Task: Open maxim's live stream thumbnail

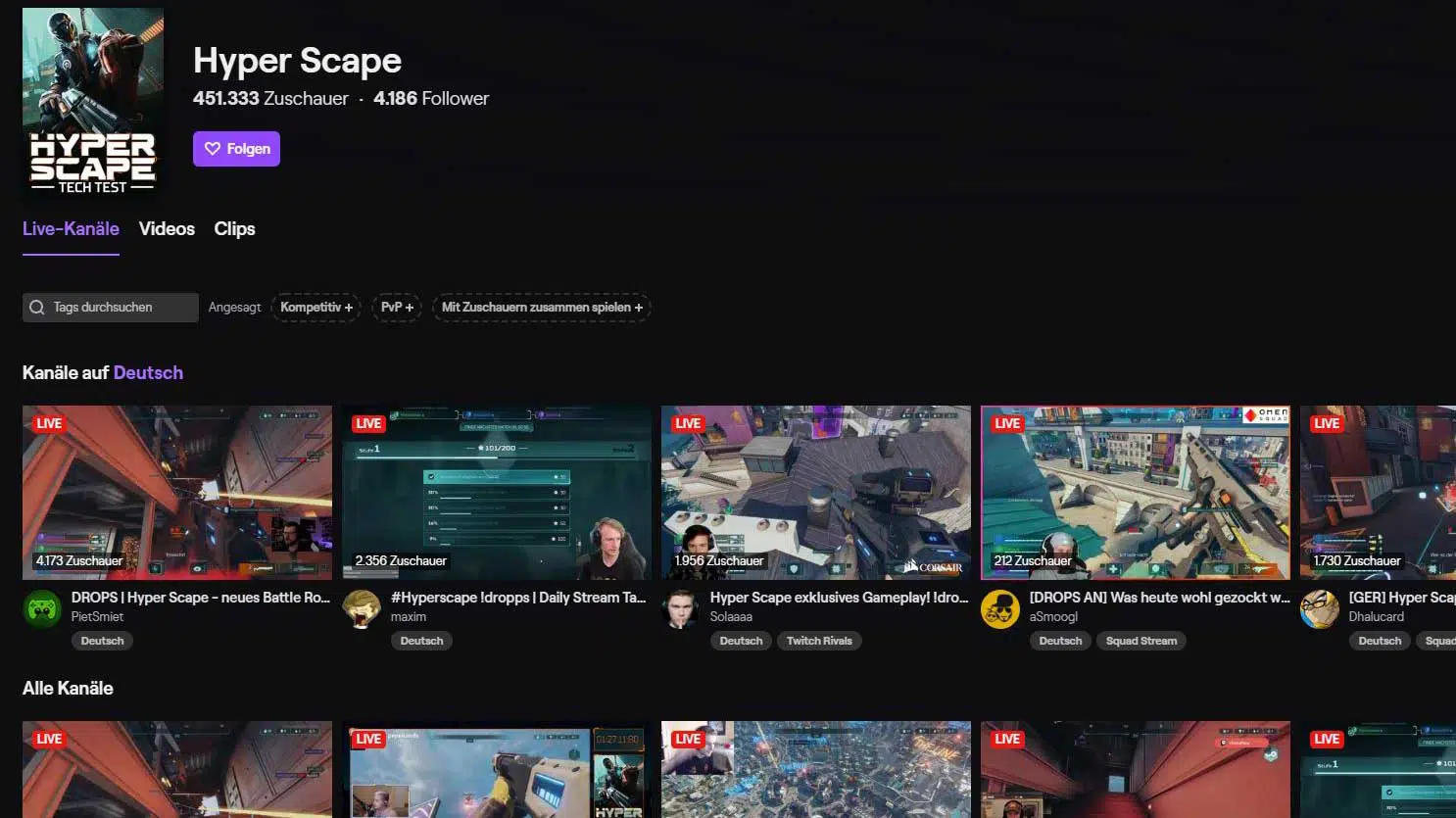Action: [497, 493]
